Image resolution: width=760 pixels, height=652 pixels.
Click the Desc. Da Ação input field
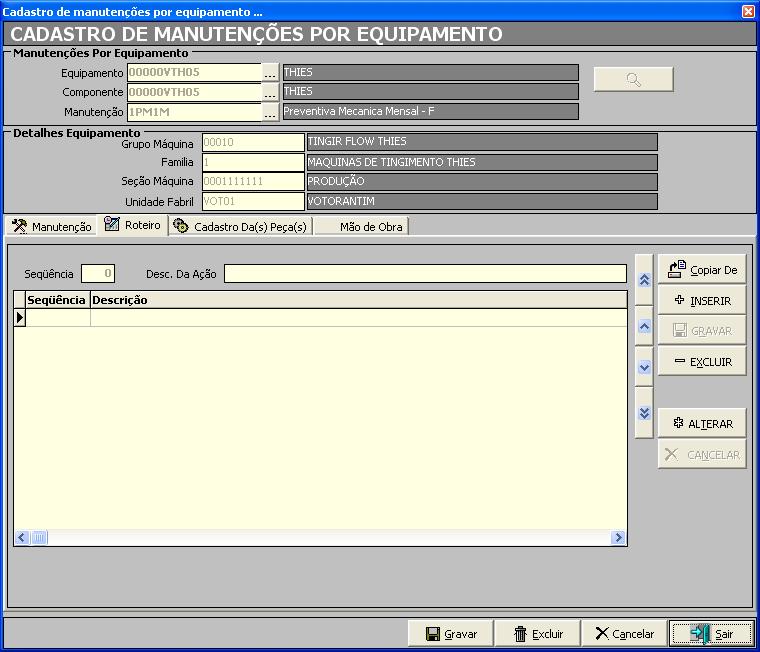click(425, 274)
